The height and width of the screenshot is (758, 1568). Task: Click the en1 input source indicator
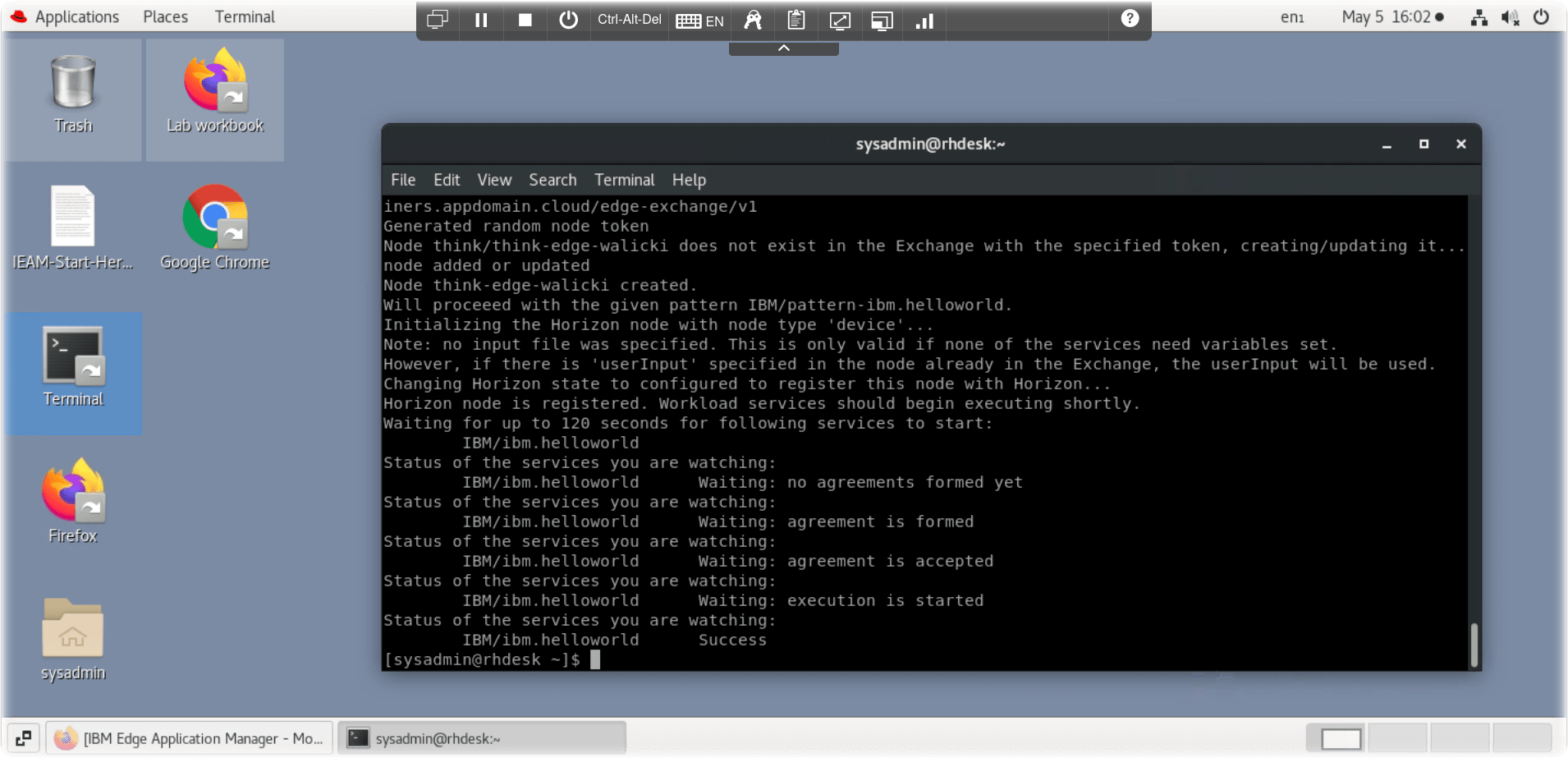coord(1292,17)
